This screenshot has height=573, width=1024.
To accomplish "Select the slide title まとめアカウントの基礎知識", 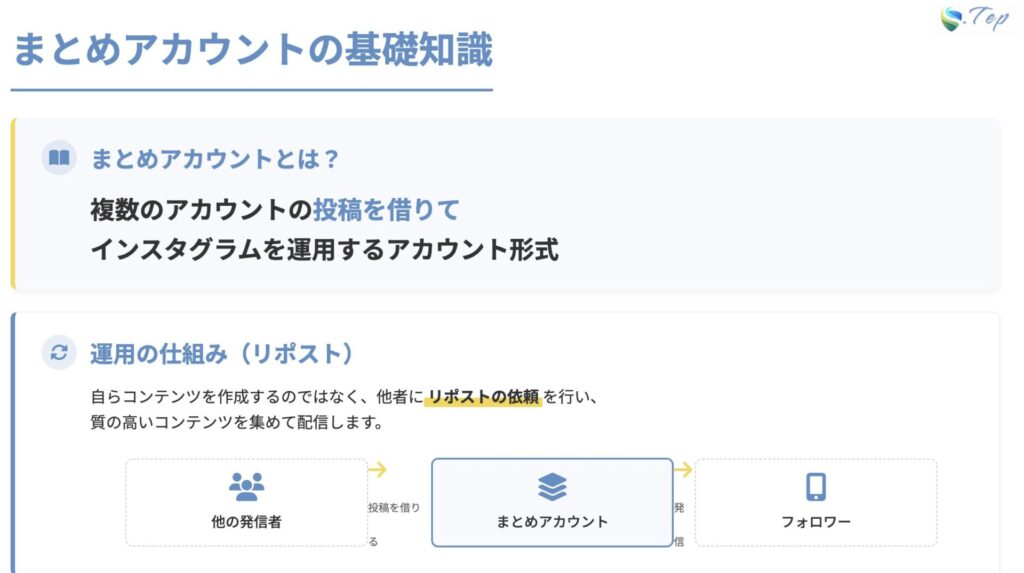I will pyautogui.click(x=252, y=49).
